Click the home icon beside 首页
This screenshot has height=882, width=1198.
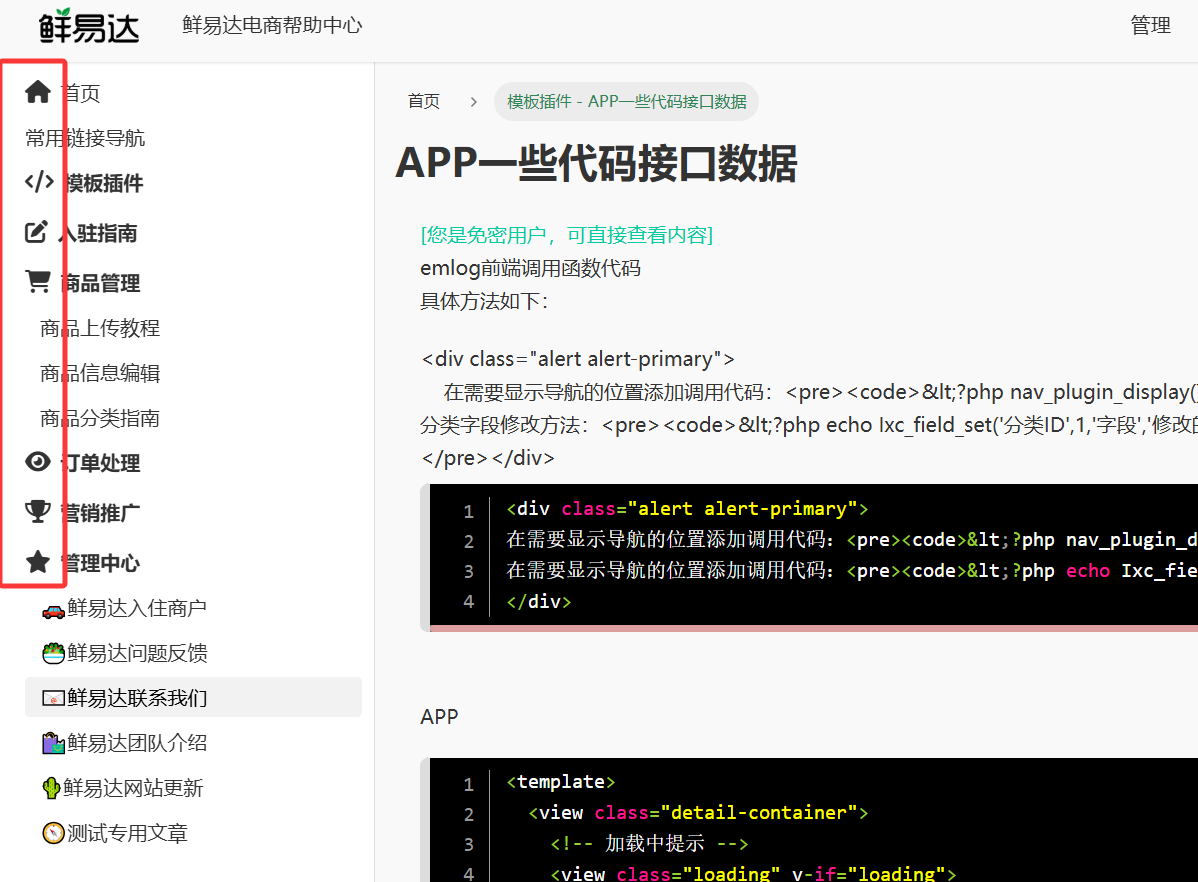[38, 93]
